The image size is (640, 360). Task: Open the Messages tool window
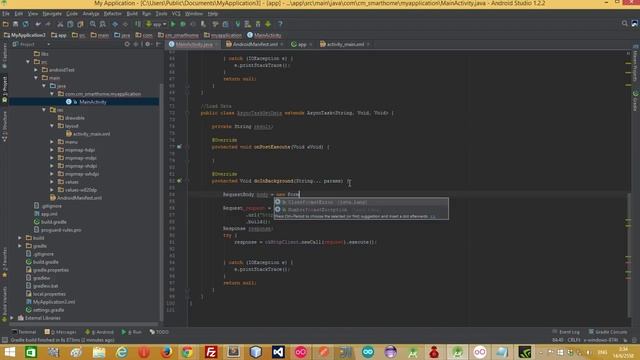60,332
